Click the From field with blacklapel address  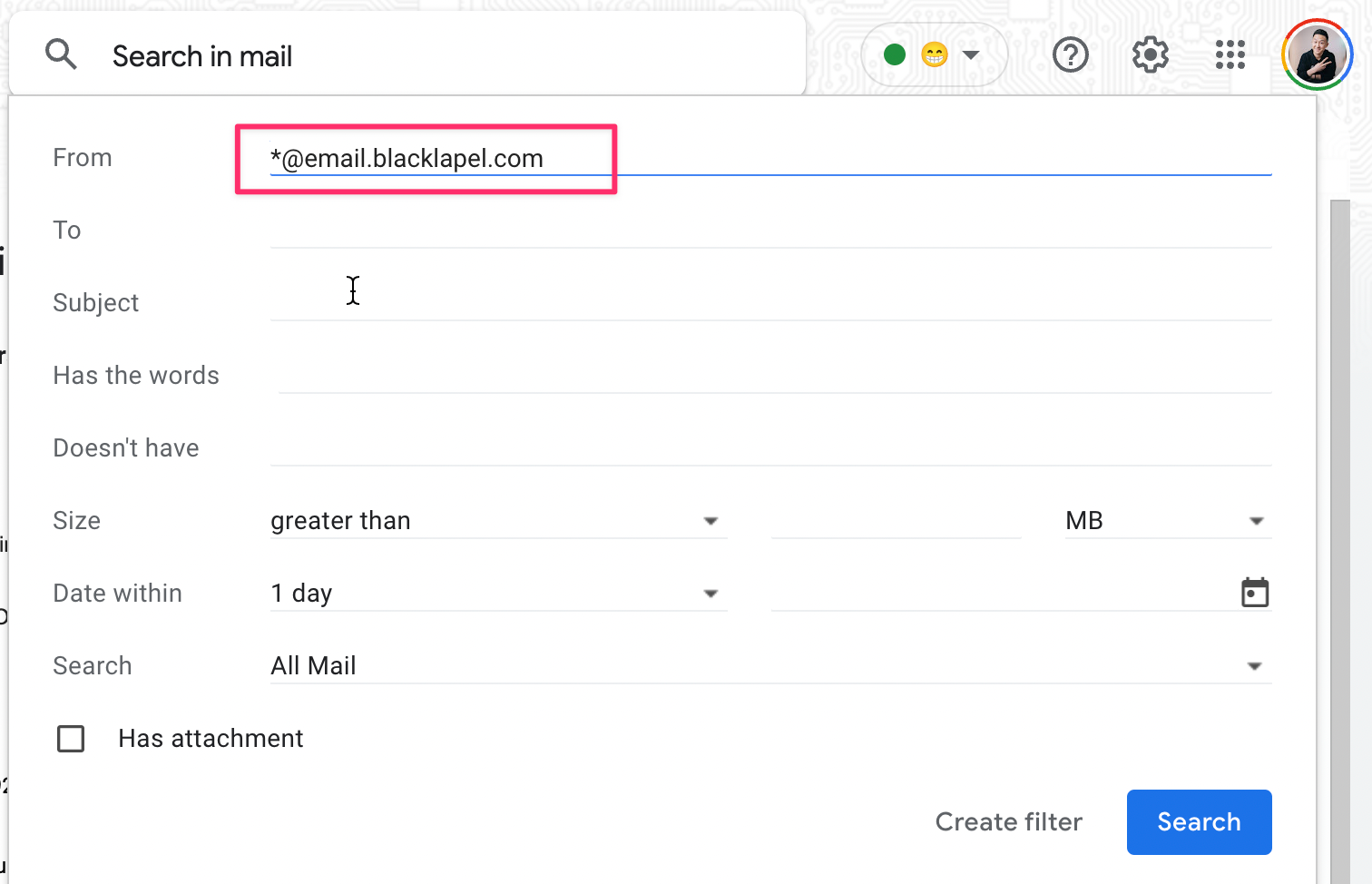click(770, 158)
